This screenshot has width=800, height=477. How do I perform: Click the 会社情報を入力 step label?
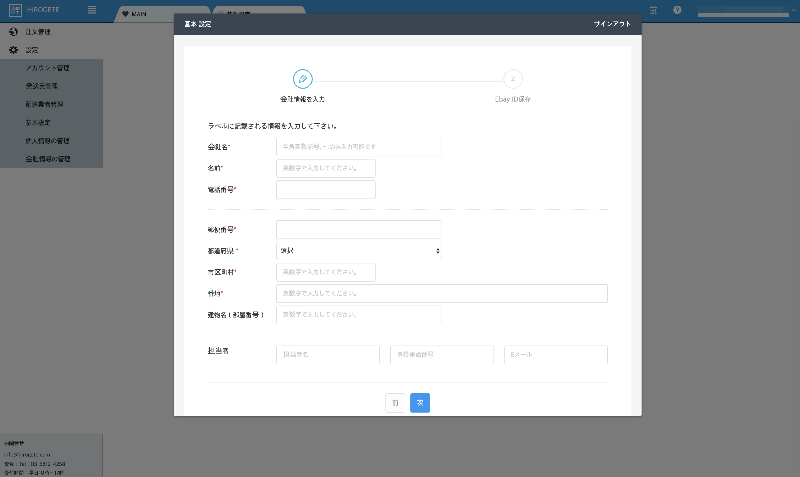point(303,99)
